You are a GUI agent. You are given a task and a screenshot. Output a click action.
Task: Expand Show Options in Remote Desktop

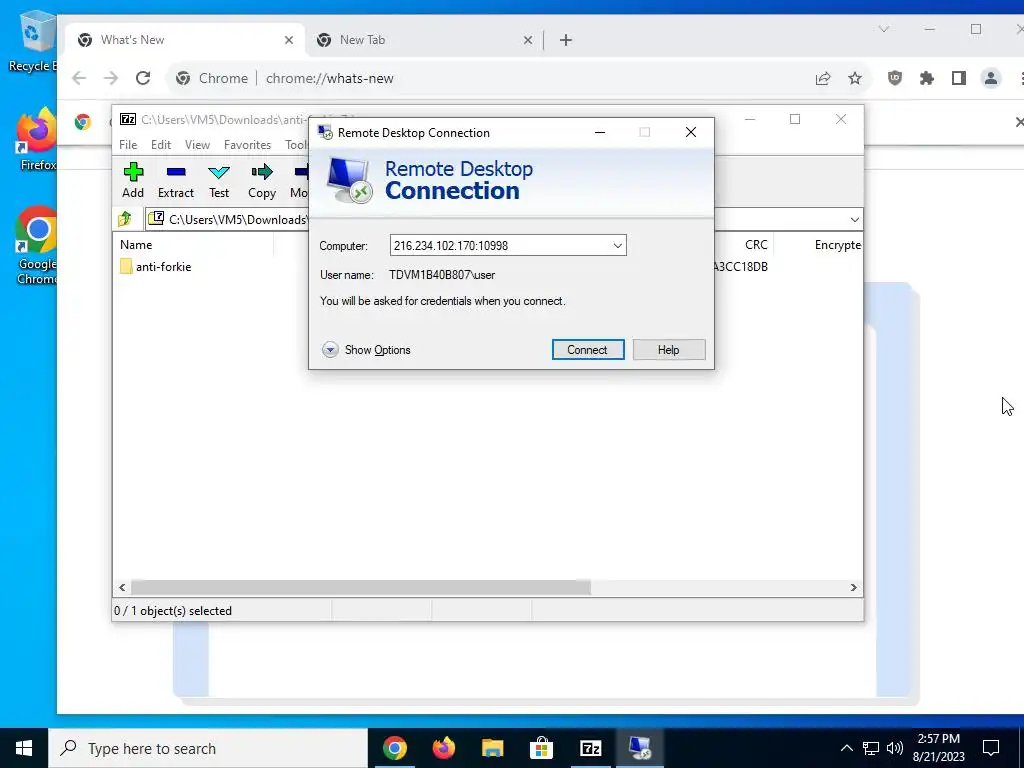tap(366, 350)
